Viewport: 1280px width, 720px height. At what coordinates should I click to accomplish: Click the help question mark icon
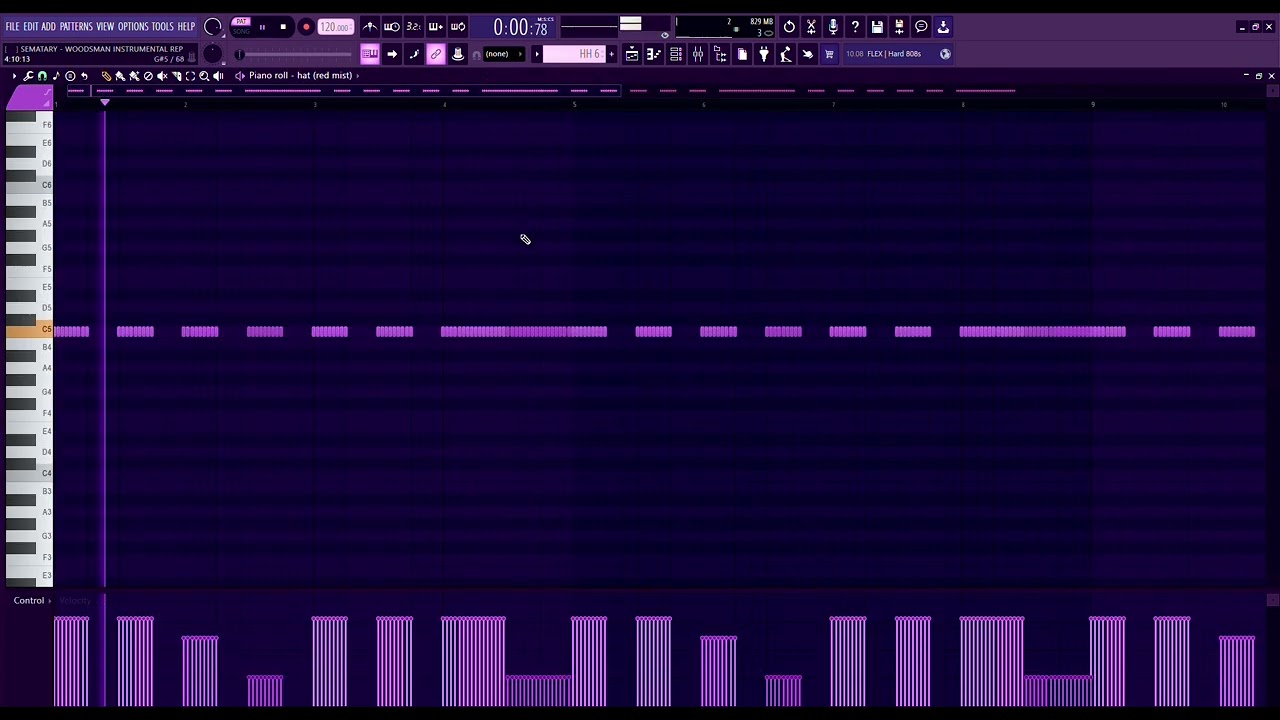pos(855,27)
